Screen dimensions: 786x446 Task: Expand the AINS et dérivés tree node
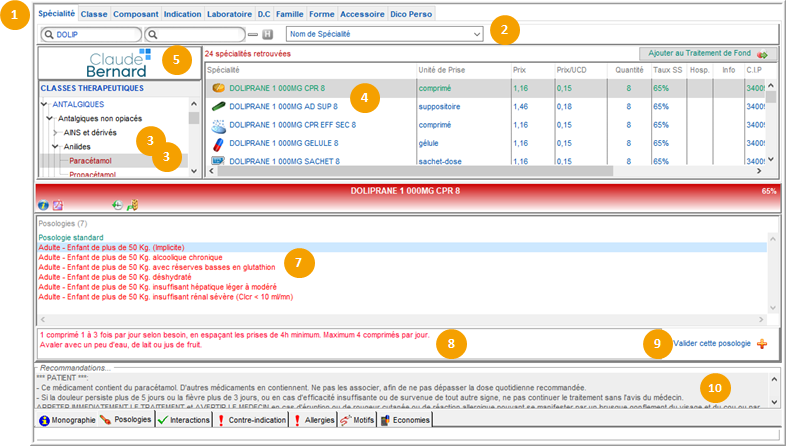tap(55, 132)
